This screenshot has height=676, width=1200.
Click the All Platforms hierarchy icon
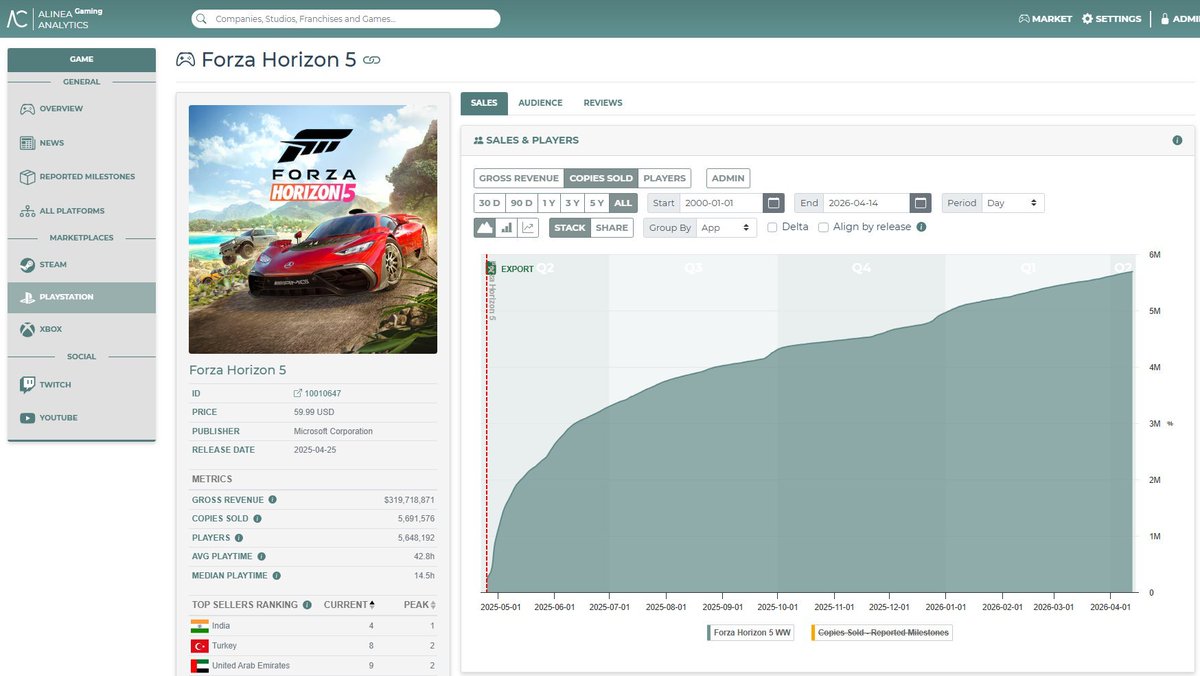pyautogui.click(x=27, y=211)
